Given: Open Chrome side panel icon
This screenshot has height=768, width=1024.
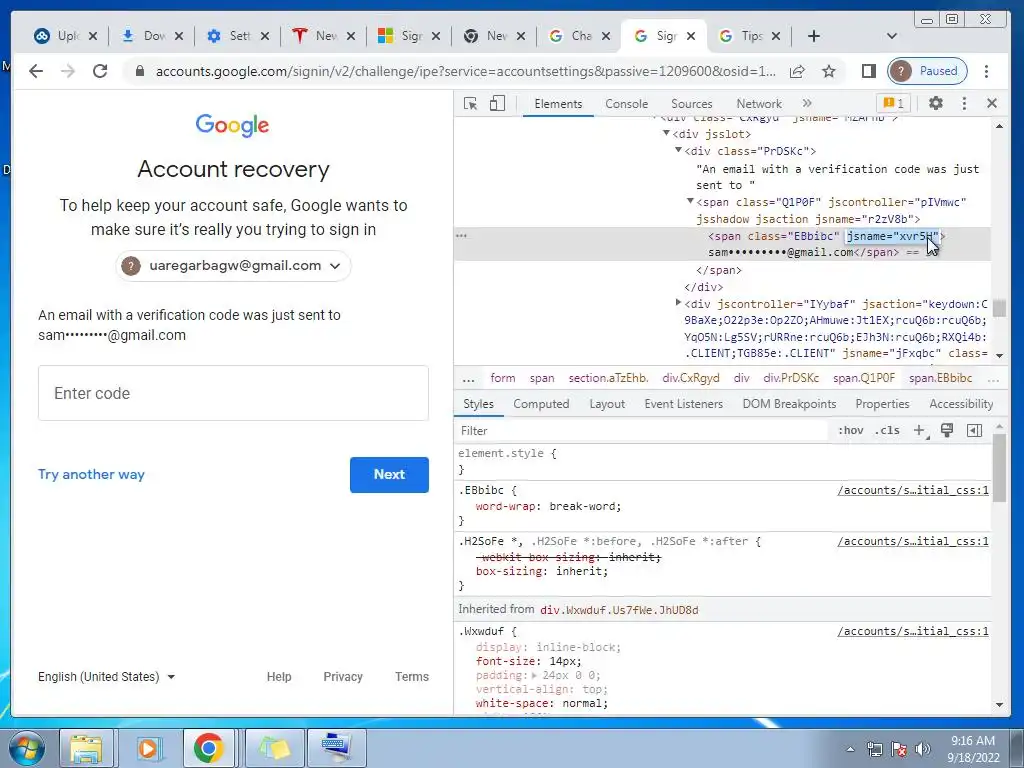Looking at the screenshot, I should tap(869, 71).
